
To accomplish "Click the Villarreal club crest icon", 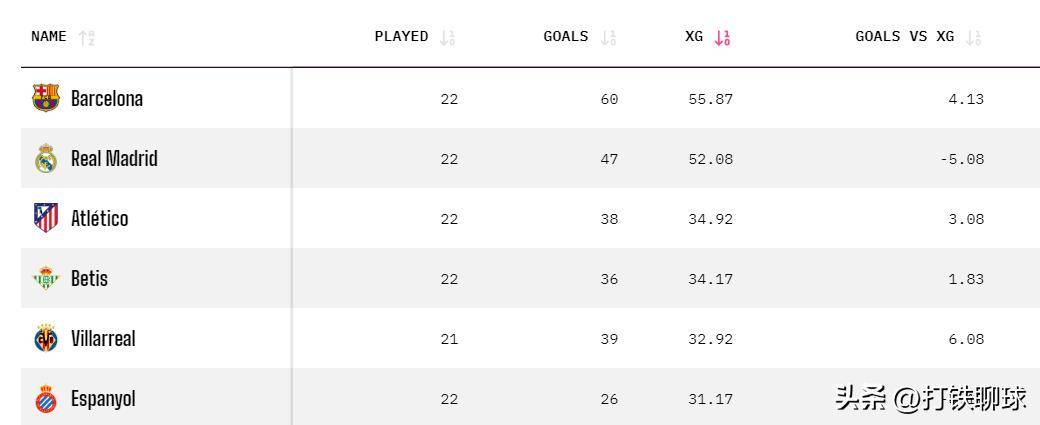I will point(46,338).
